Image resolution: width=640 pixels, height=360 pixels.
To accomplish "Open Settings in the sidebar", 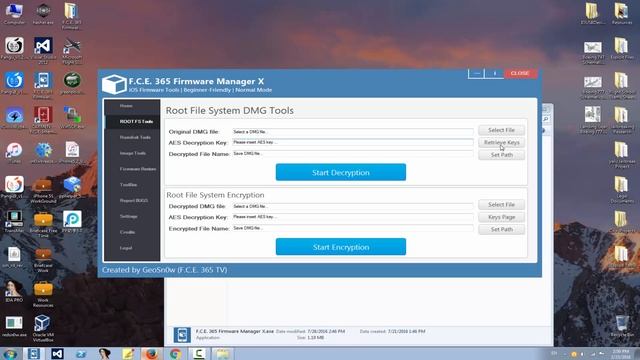I will click(132, 216).
